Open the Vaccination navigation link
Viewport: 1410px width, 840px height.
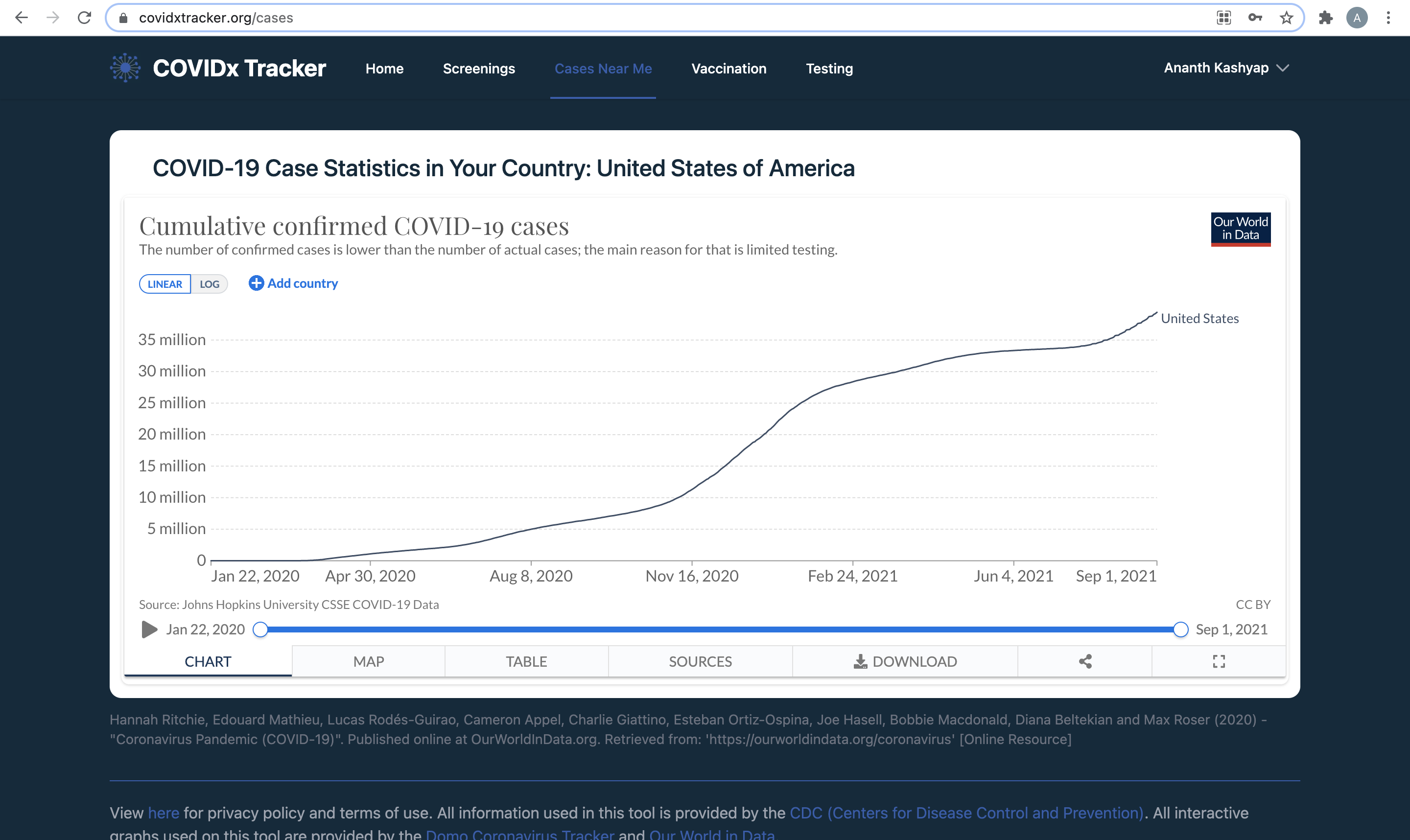(728, 69)
